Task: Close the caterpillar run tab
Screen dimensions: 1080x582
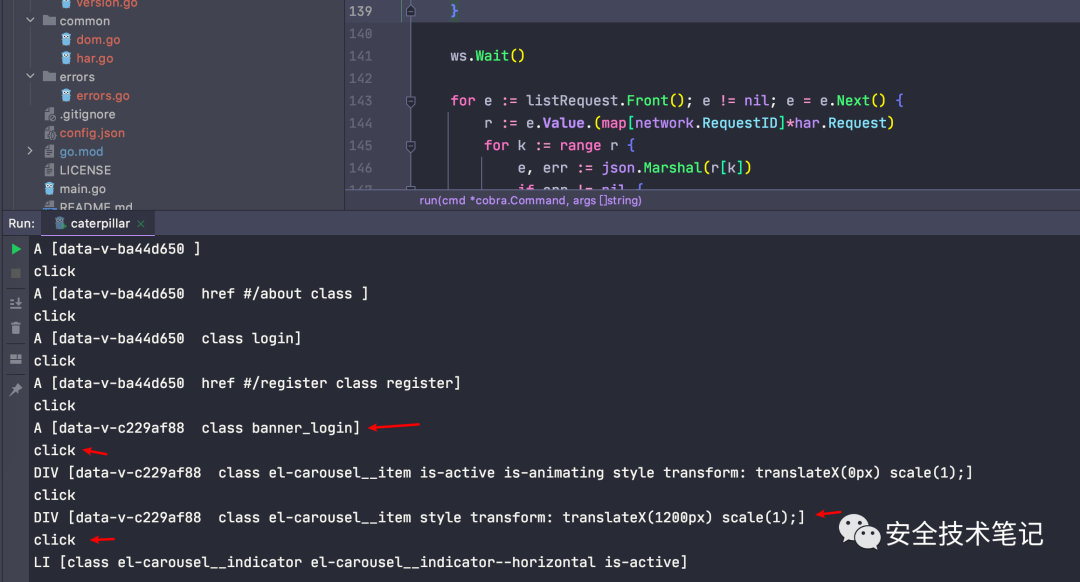Action: pyautogui.click(x=141, y=224)
